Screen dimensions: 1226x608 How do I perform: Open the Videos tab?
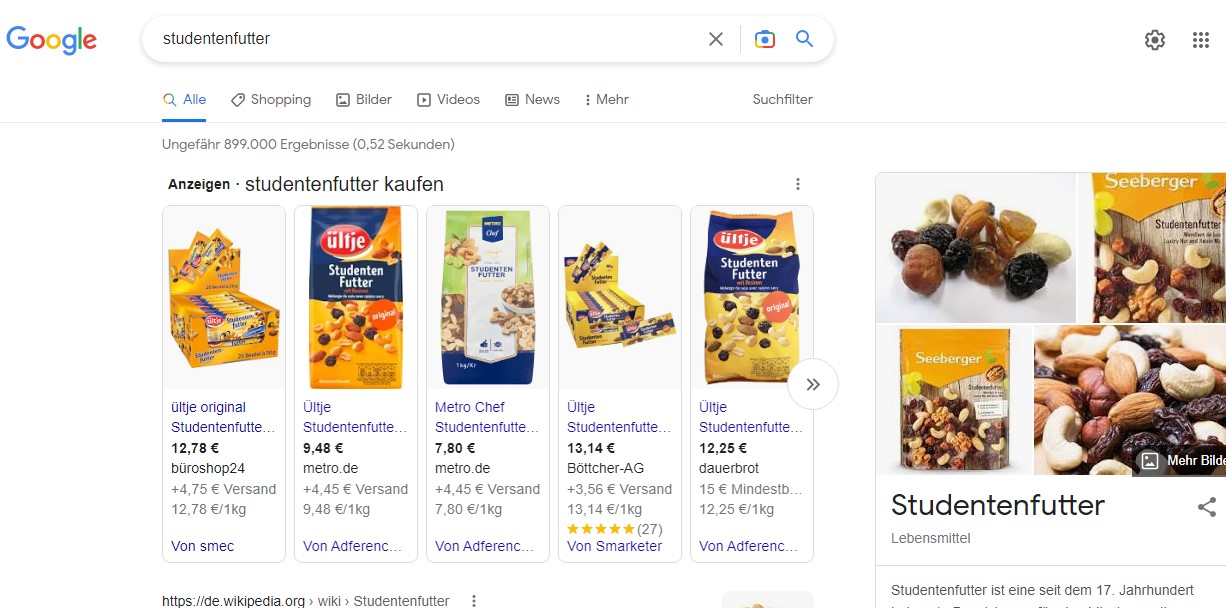[x=448, y=100]
